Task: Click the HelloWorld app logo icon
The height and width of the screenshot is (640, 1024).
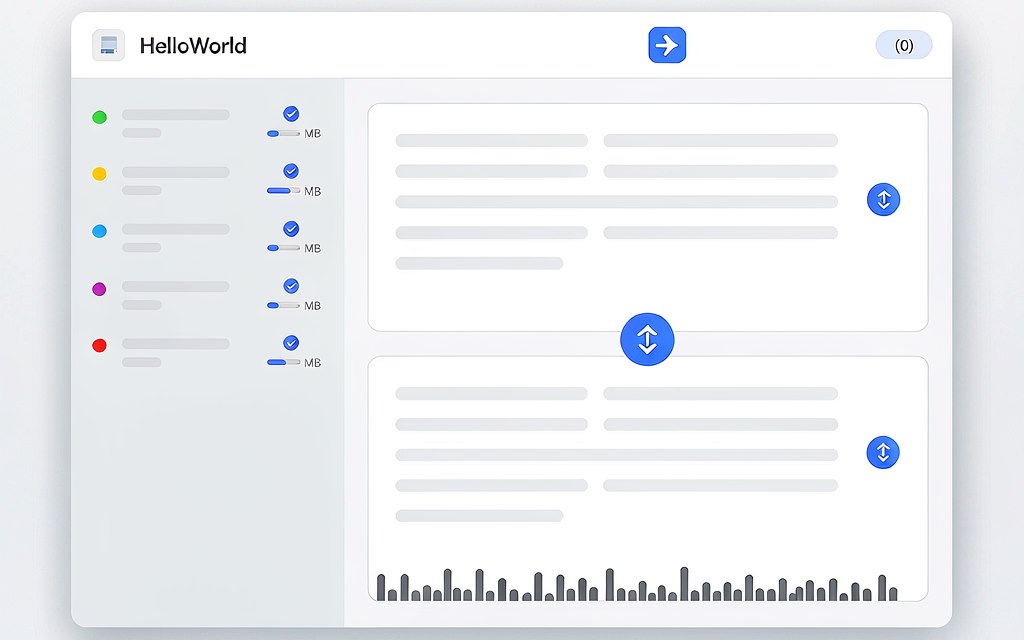Action: [x=108, y=45]
